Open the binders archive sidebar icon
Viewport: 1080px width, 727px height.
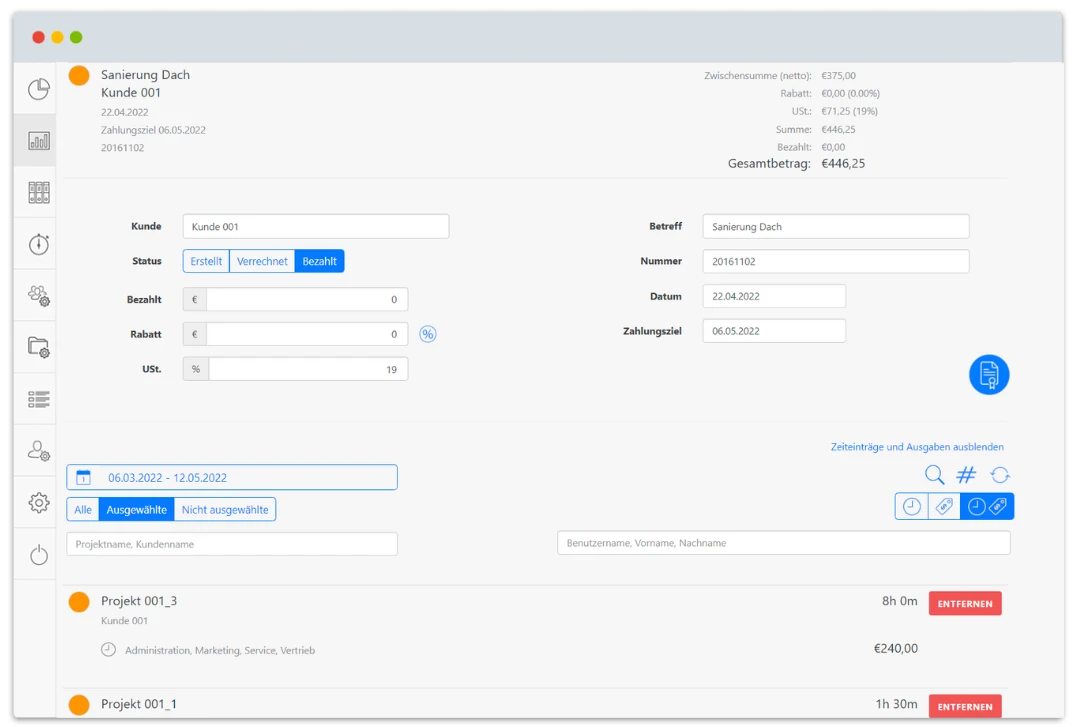(39, 192)
